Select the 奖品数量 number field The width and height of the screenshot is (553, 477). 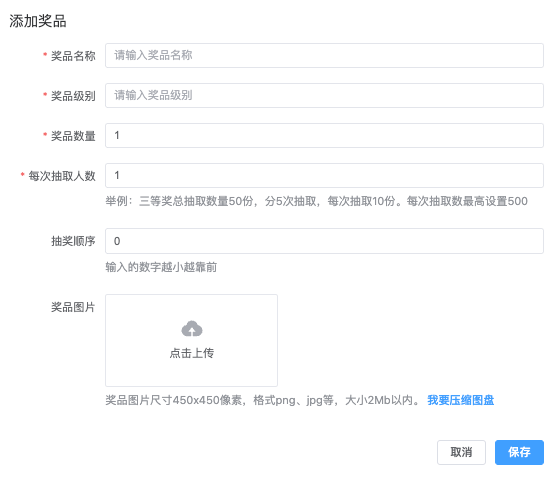324,135
